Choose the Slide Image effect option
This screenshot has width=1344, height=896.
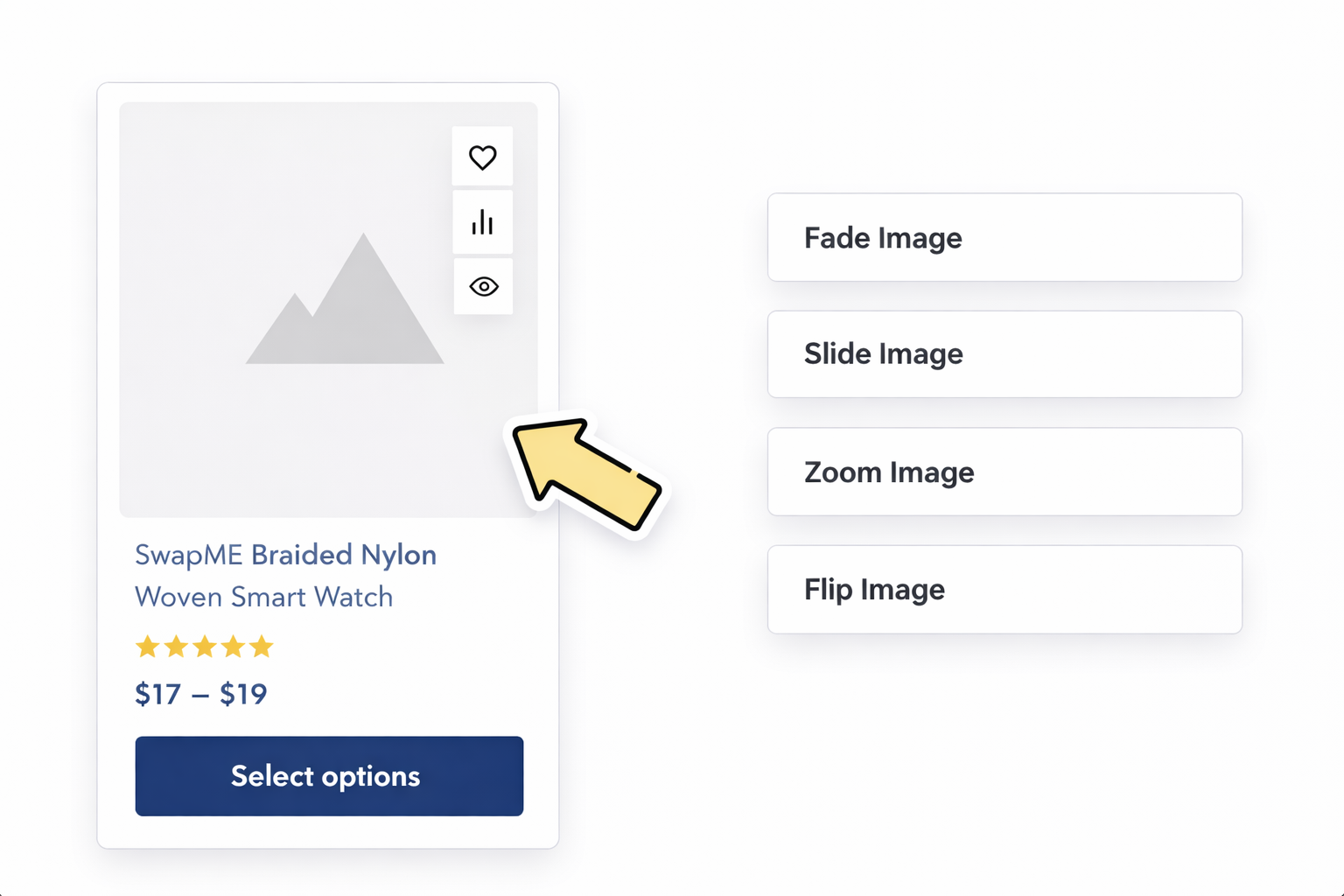coord(1004,354)
